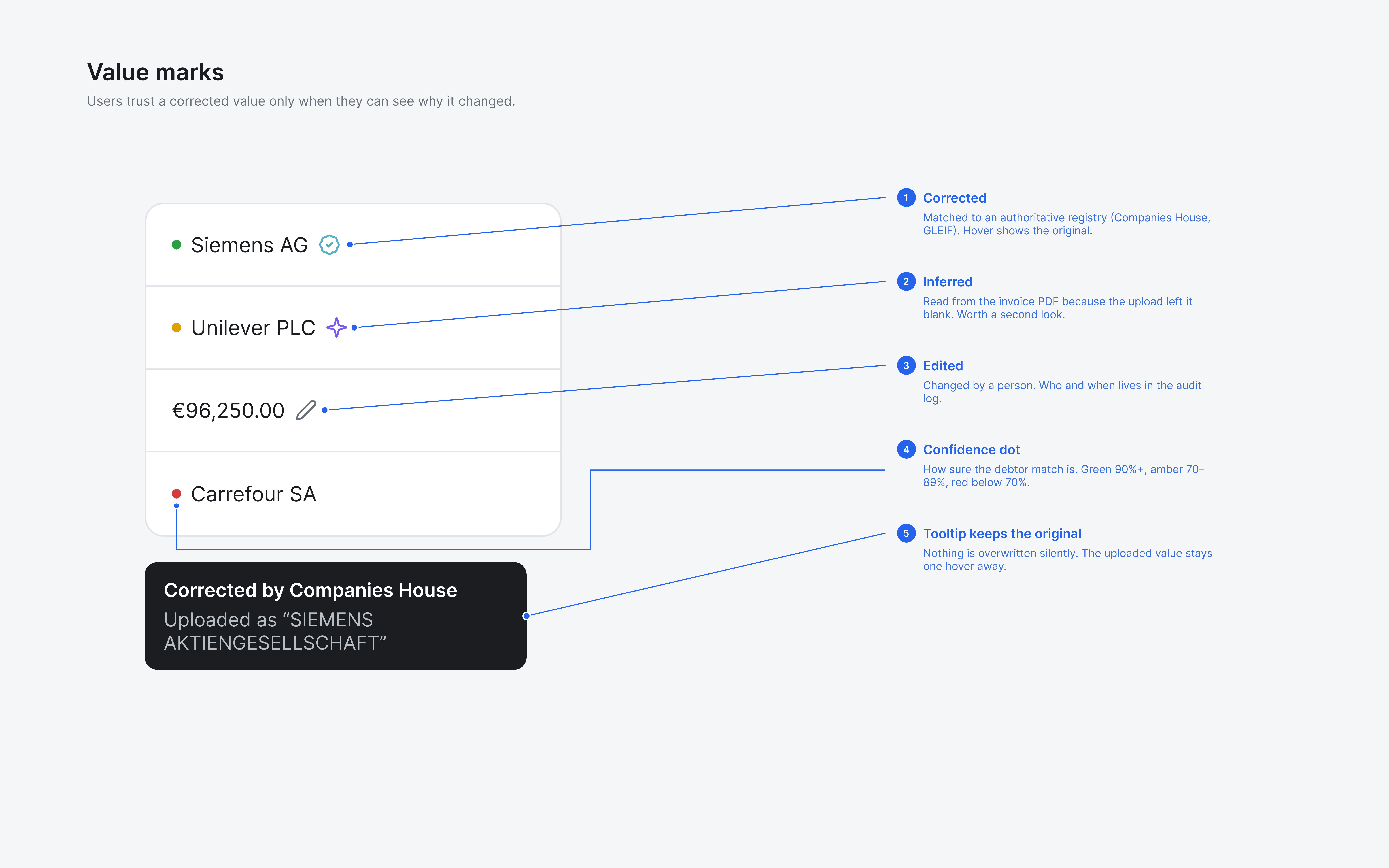
Task: Click the 'Users trust a corrected value' subtitle
Action: coord(301,101)
